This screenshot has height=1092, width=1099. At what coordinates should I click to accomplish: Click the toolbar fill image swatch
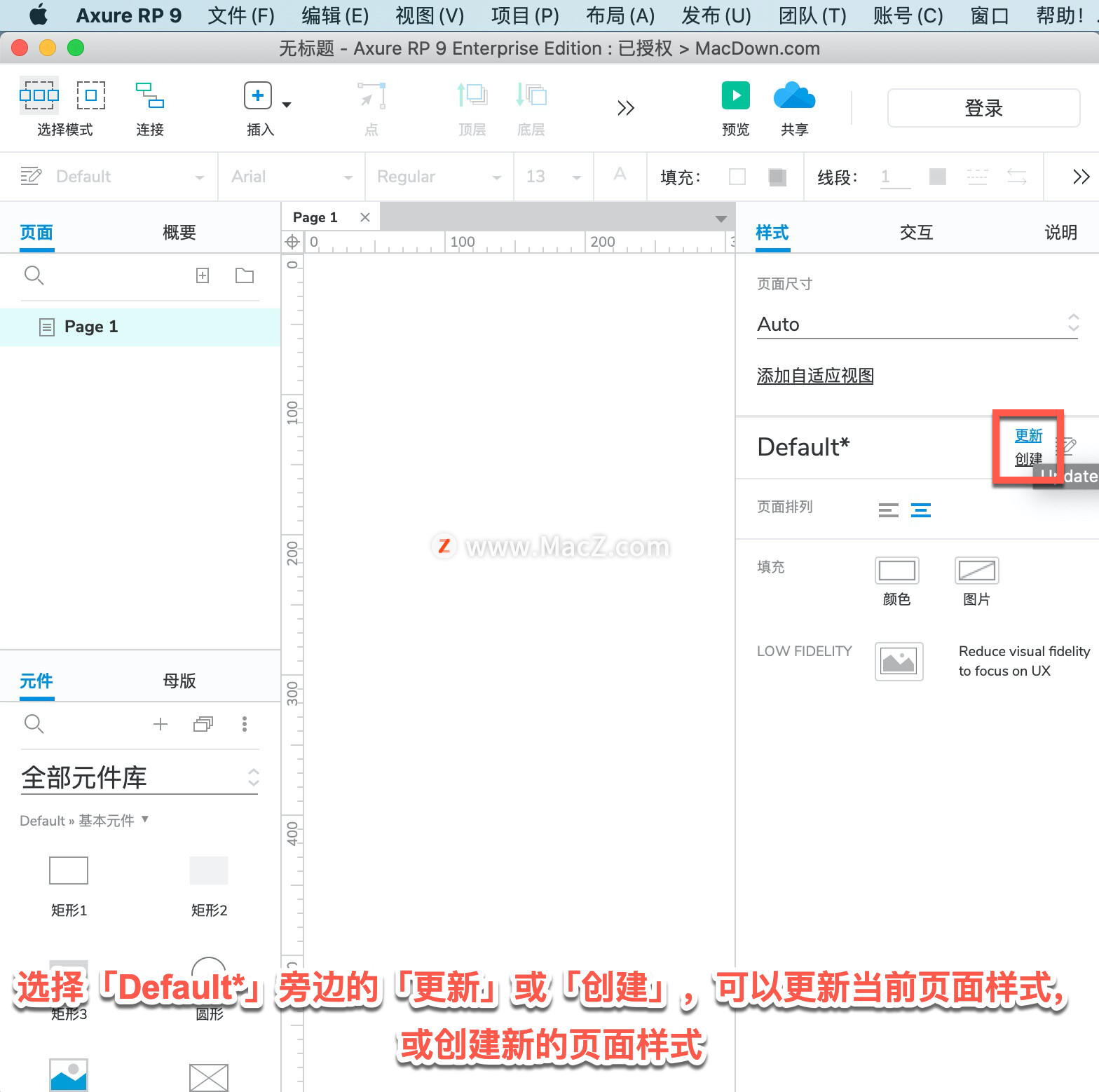point(777,177)
